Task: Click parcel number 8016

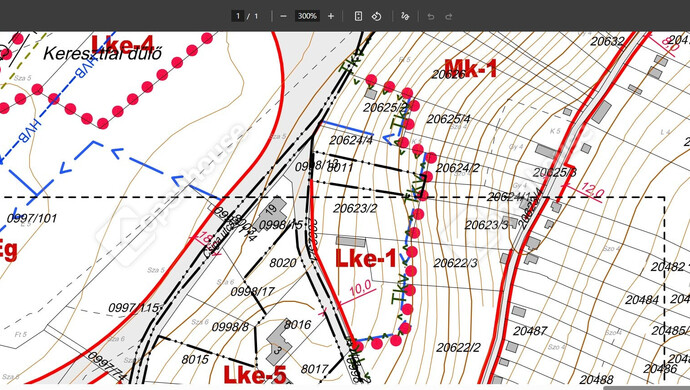Action: [297, 325]
